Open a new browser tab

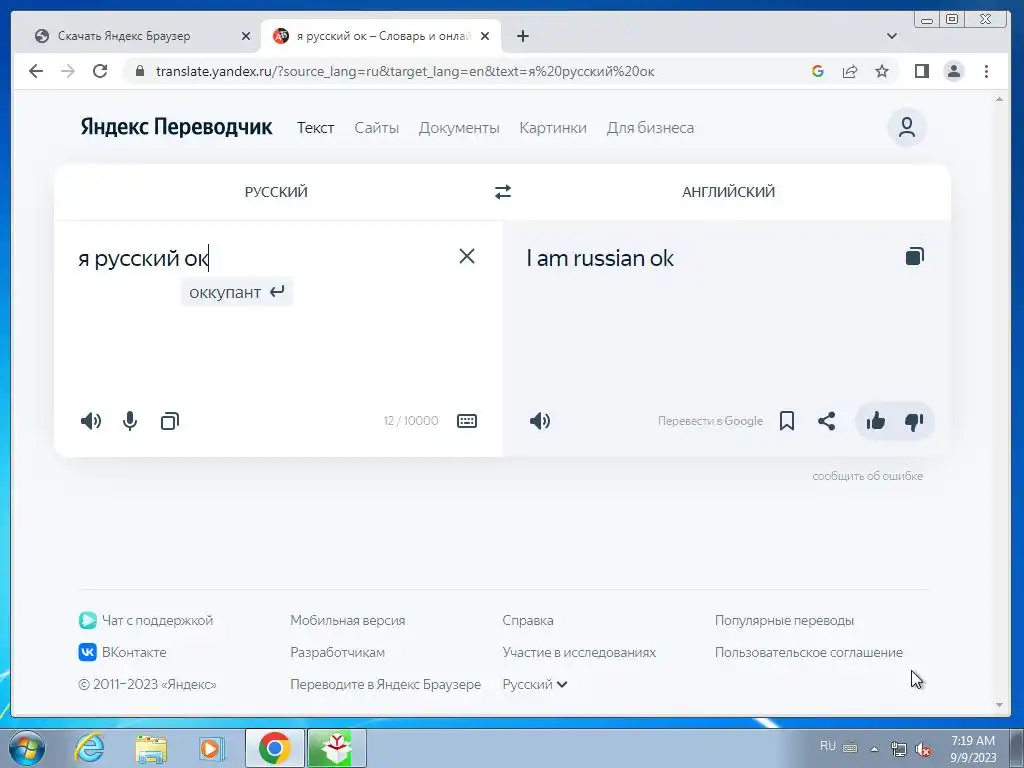pyautogui.click(x=522, y=36)
